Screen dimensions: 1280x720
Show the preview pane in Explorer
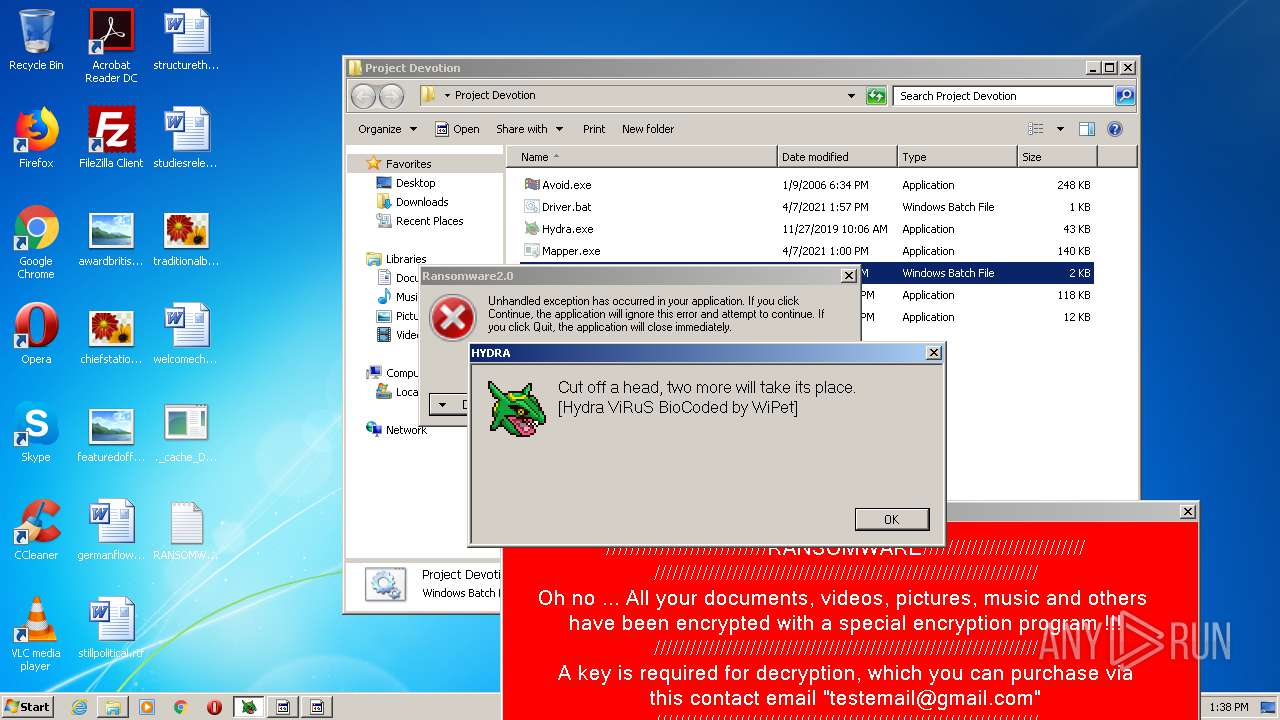coord(1087,129)
